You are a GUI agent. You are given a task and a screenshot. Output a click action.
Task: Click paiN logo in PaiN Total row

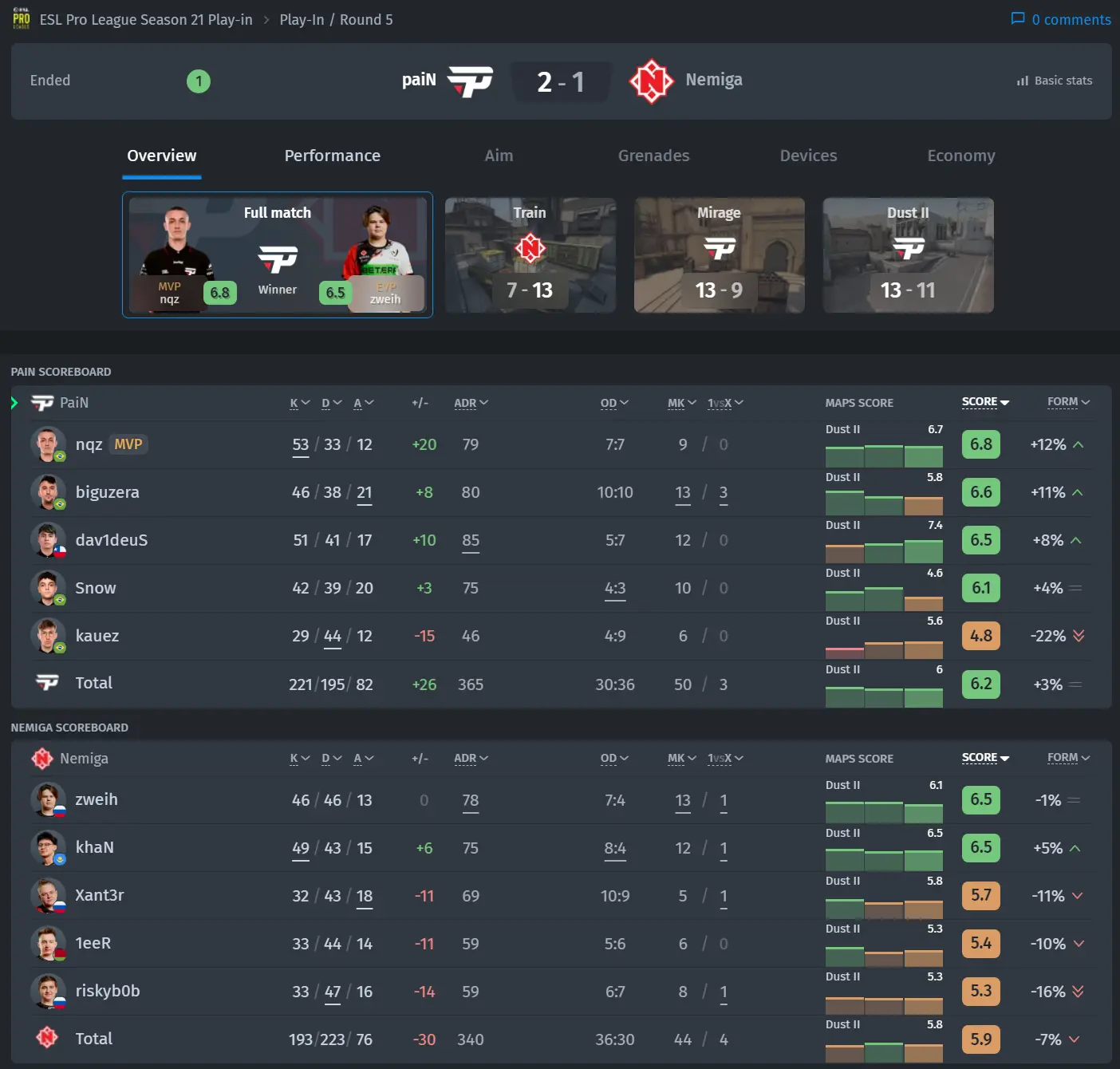(x=48, y=683)
